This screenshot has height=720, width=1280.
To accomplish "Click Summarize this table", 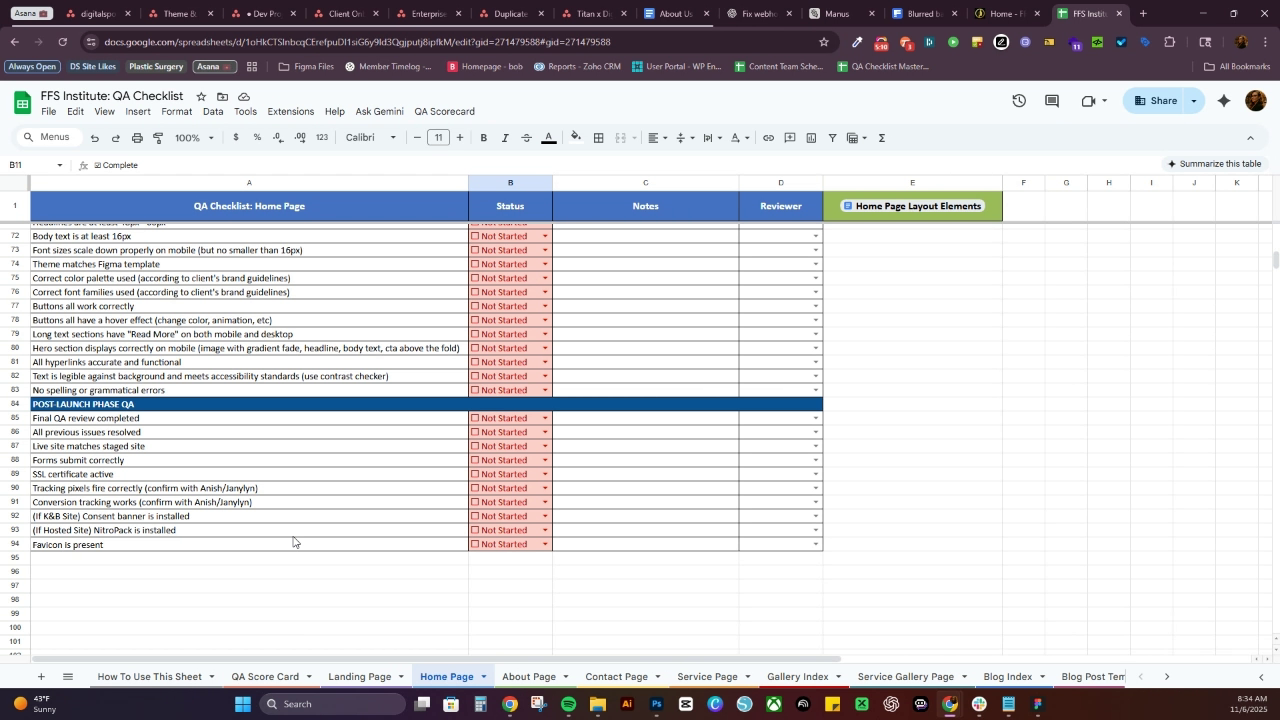I will tap(1214, 164).
